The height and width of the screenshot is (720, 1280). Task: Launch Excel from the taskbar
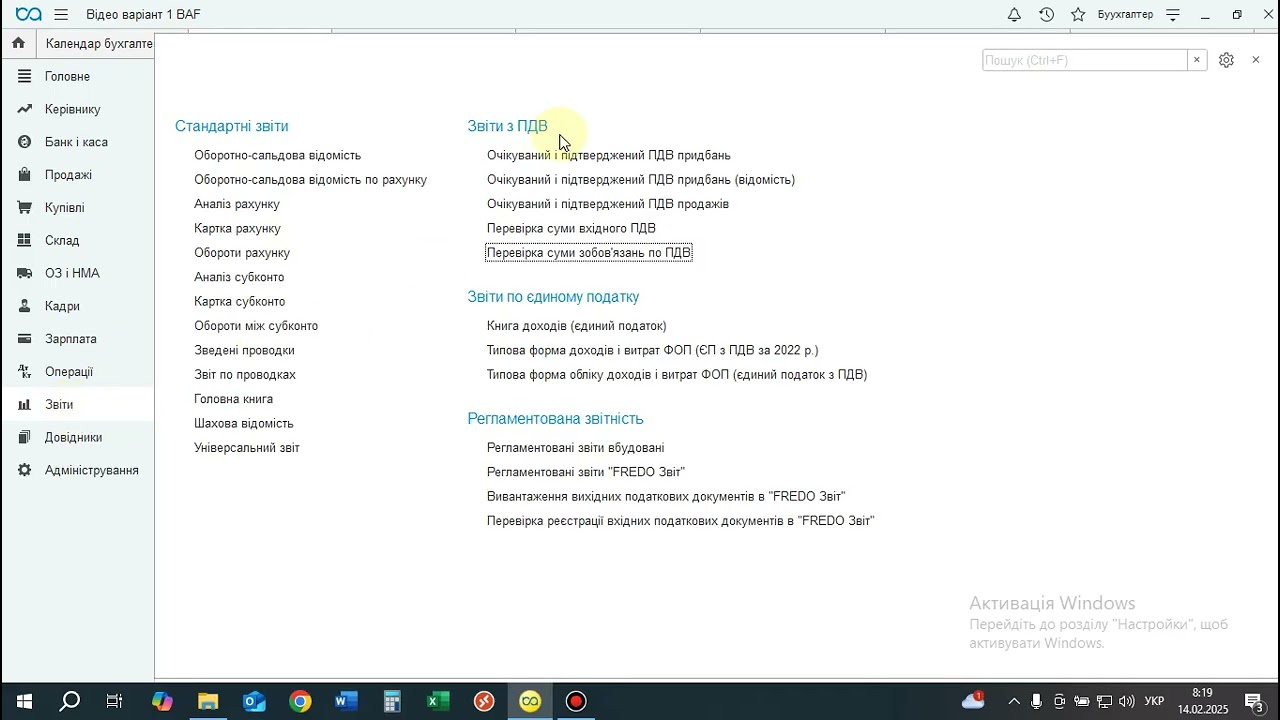coord(438,701)
